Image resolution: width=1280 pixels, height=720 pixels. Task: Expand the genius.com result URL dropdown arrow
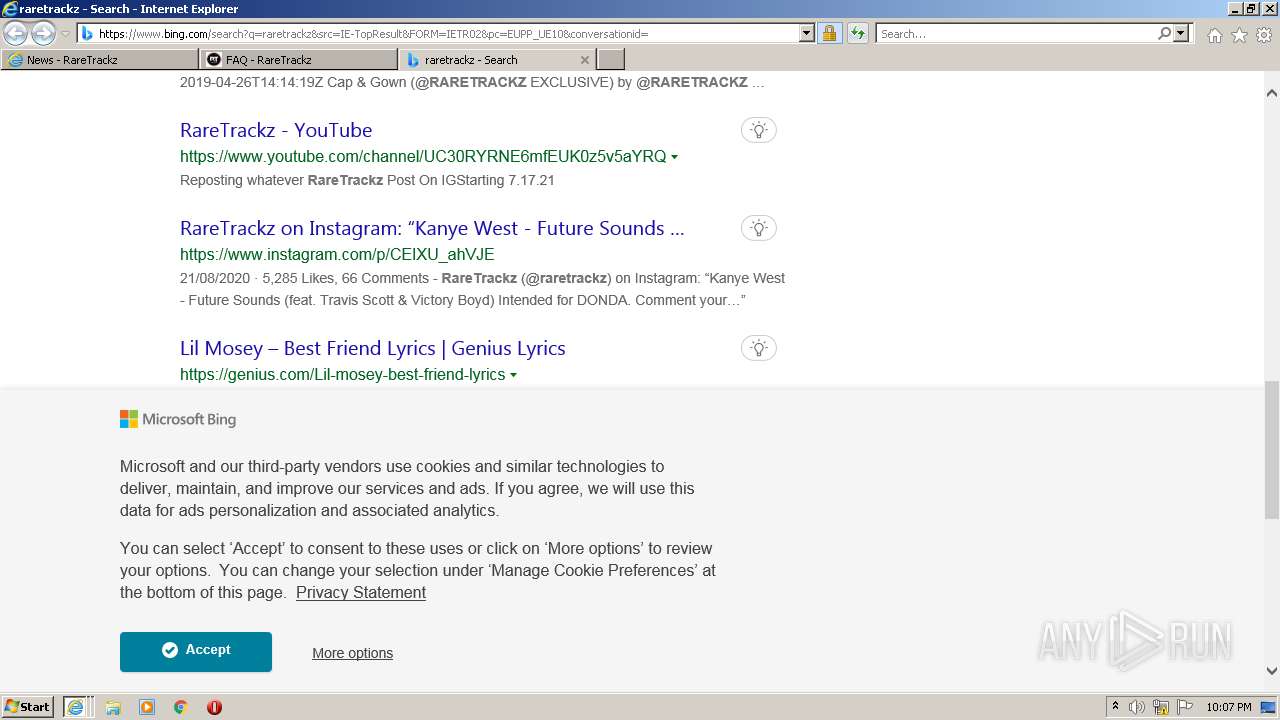tap(514, 375)
